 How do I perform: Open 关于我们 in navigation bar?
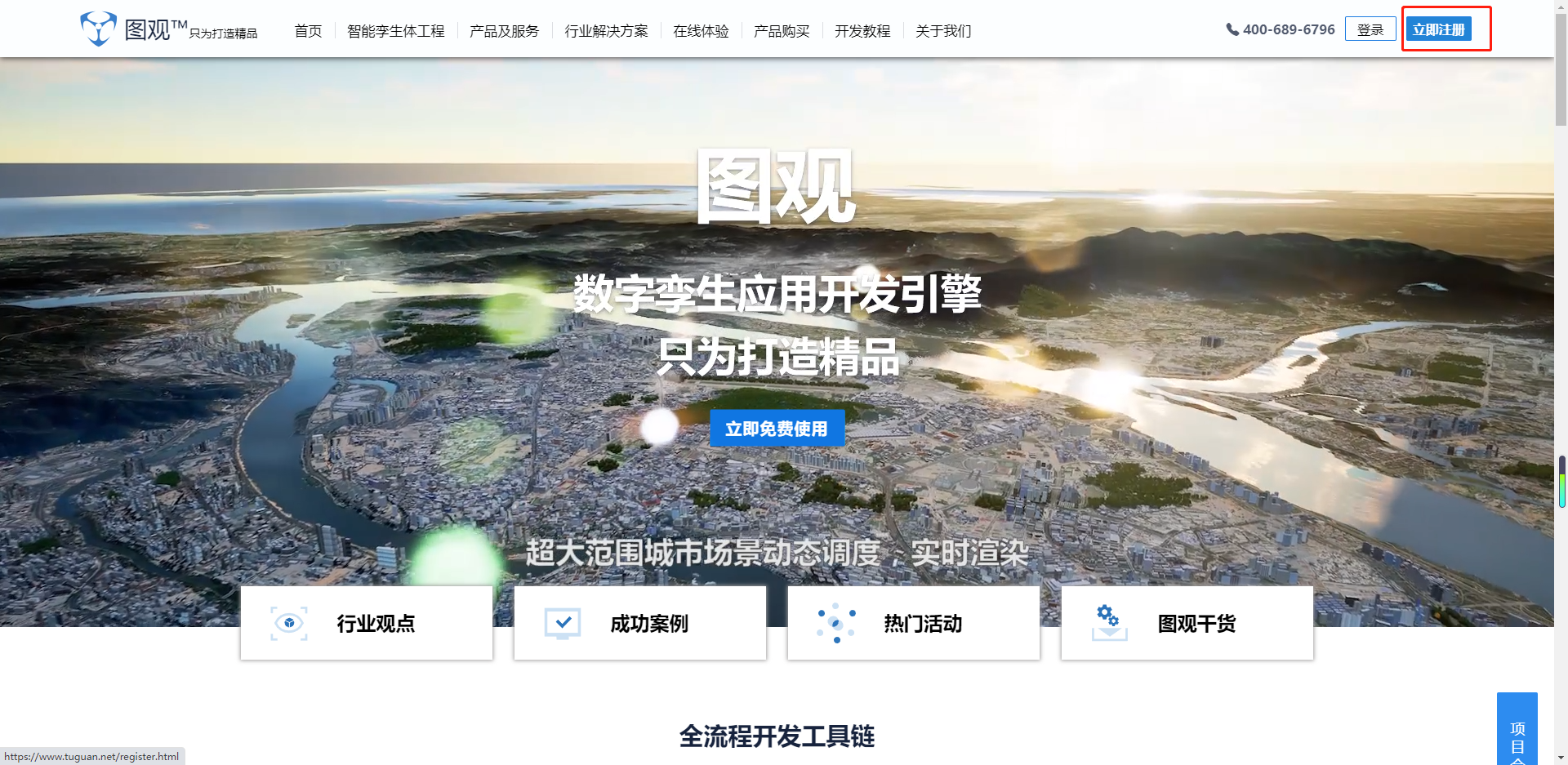[943, 31]
